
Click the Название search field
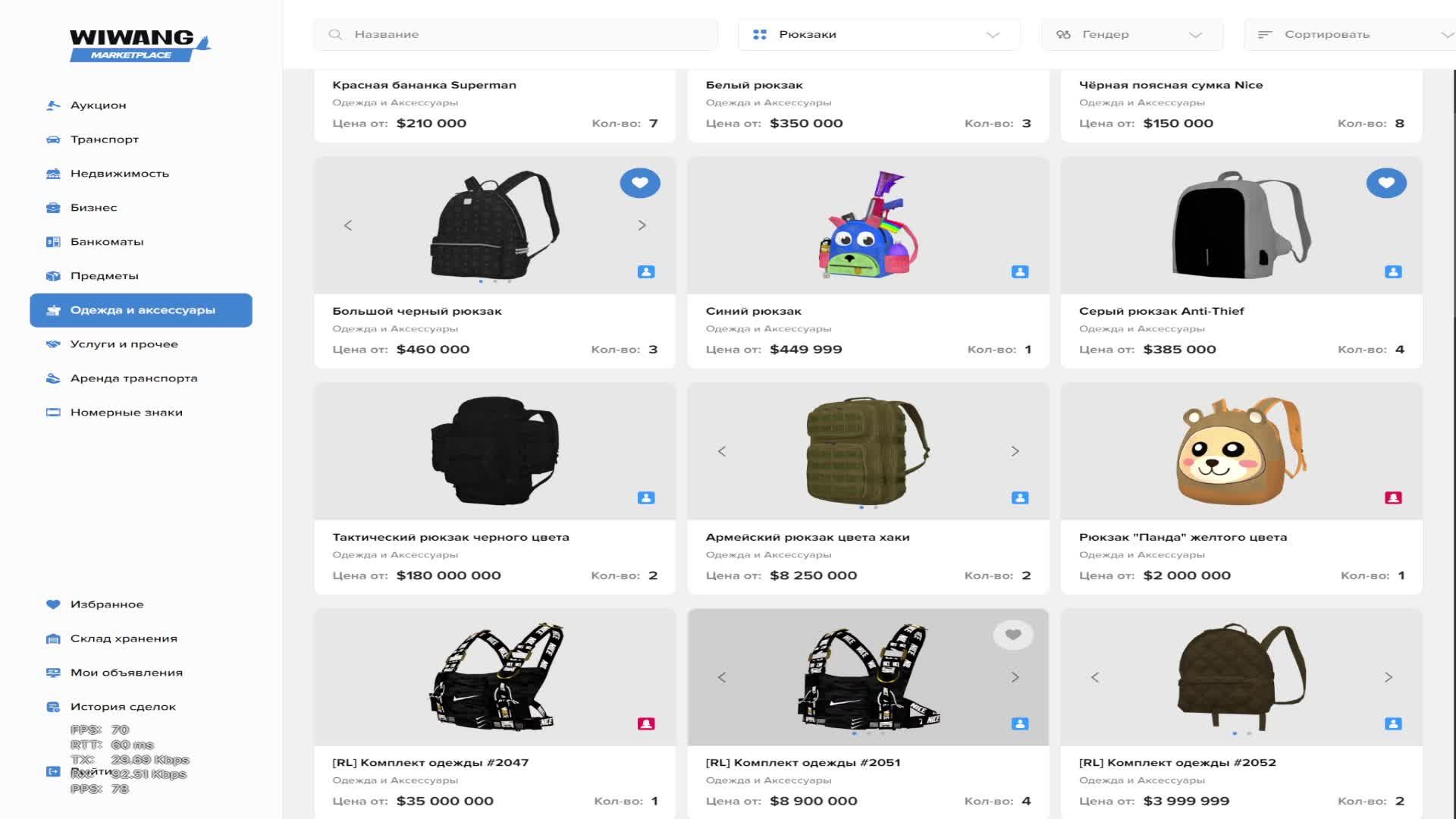coord(523,35)
